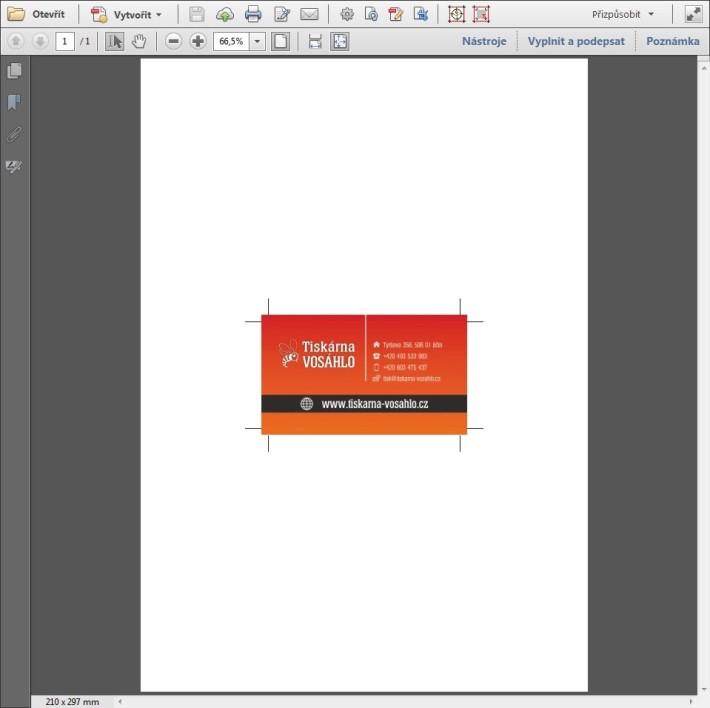Open the settings gear icon
710x708 pixels.
(x=347, y=14)
